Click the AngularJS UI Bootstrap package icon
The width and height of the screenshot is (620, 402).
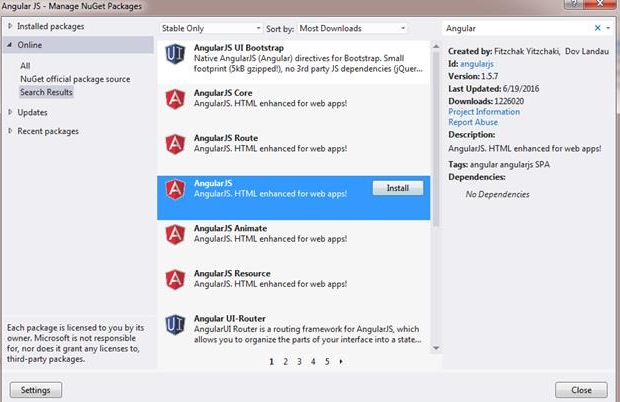point(175,54)
